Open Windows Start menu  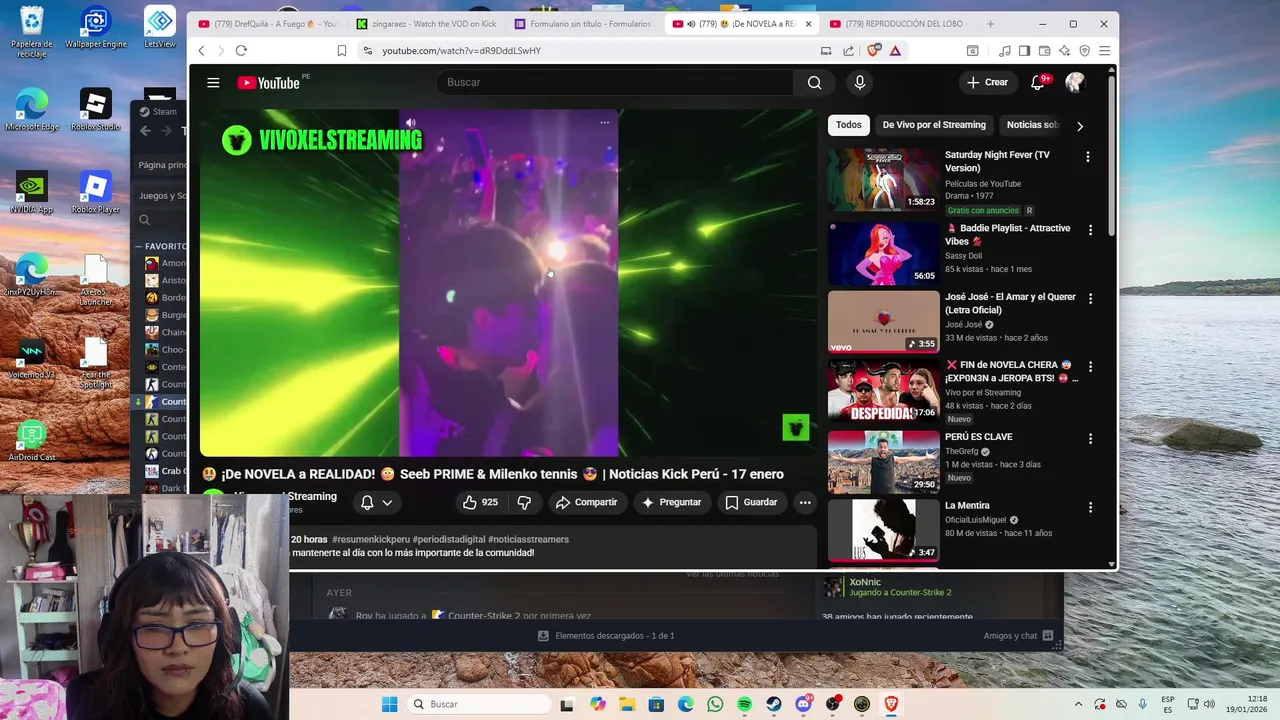point(389,704)
